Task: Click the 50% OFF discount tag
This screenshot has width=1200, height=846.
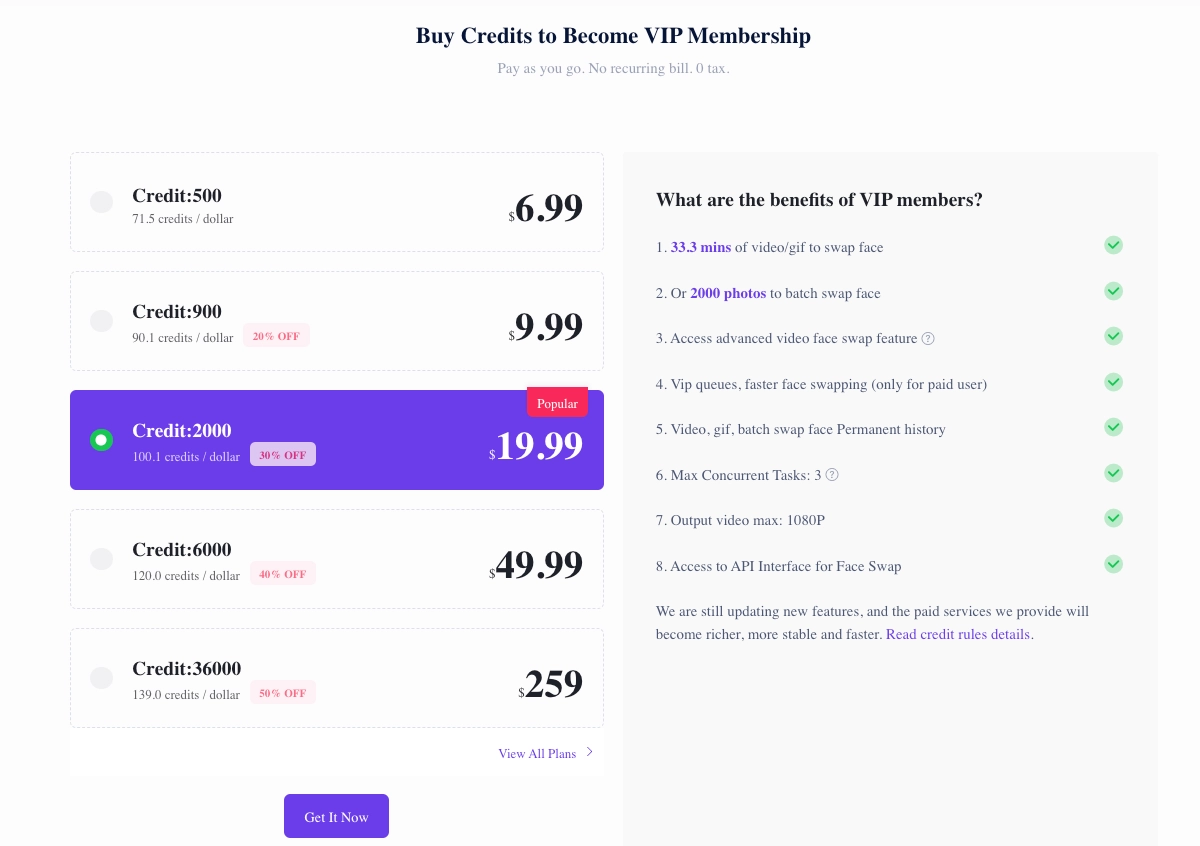Action: [x=283, y=693]
